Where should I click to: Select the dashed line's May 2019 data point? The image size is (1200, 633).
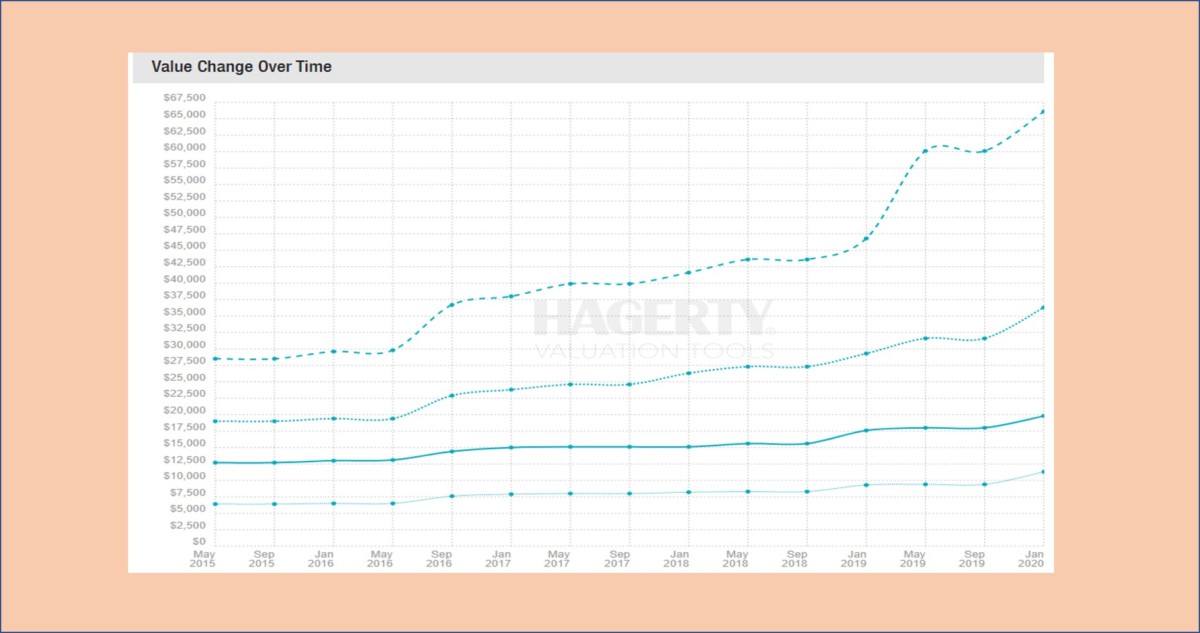pyautogui.click(x=925, y=150)
